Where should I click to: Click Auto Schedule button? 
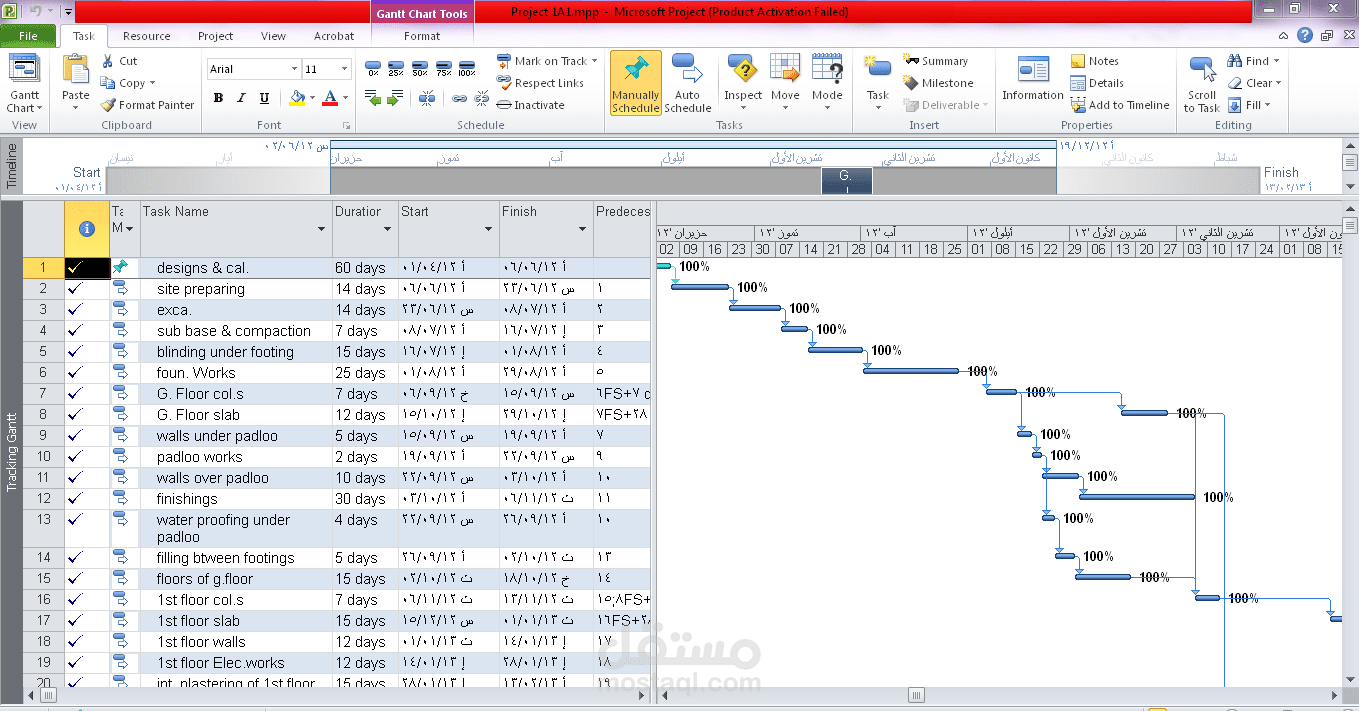tap(688, 83)
